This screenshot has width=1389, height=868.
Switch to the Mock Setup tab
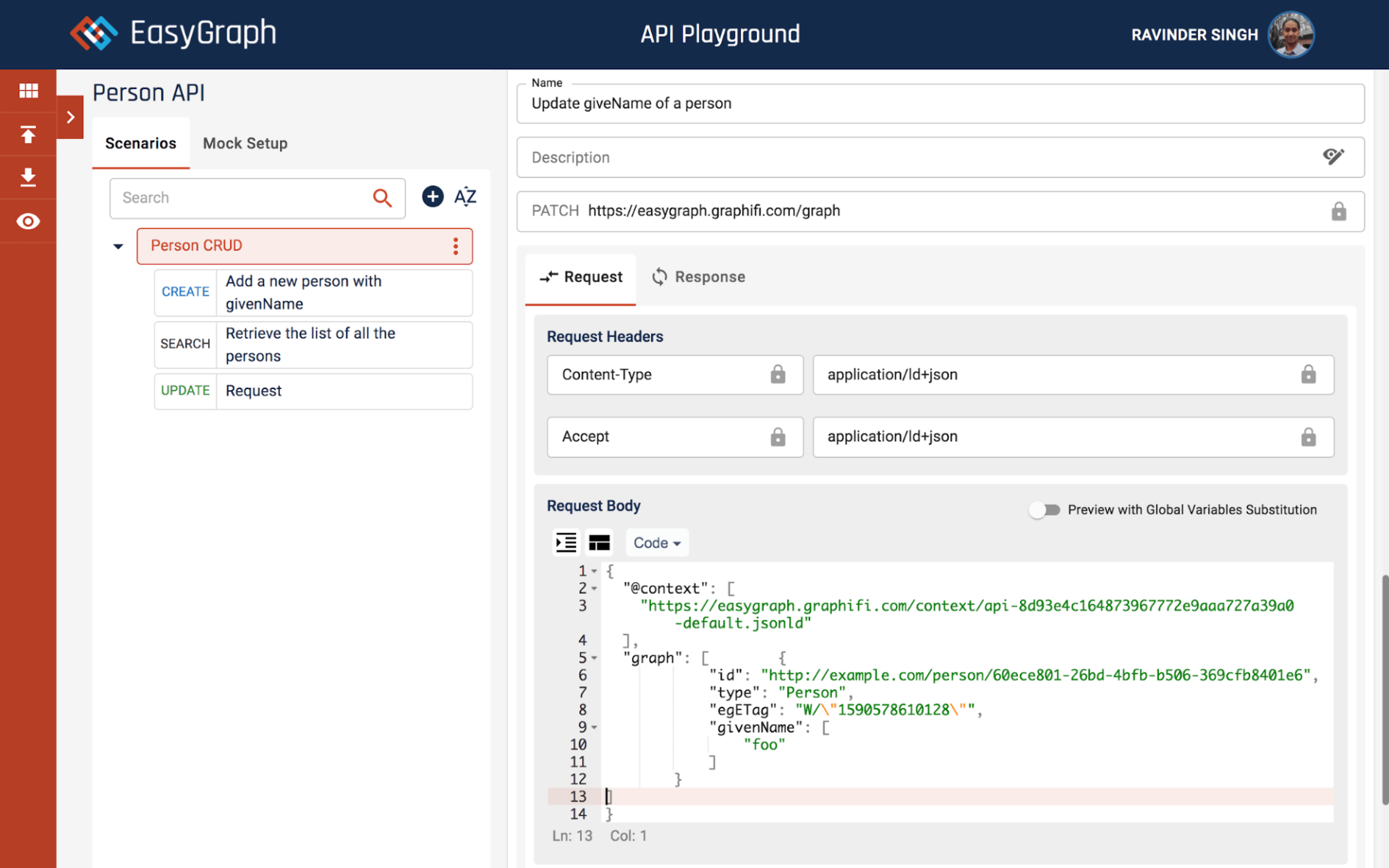click(x=245, y=143)
